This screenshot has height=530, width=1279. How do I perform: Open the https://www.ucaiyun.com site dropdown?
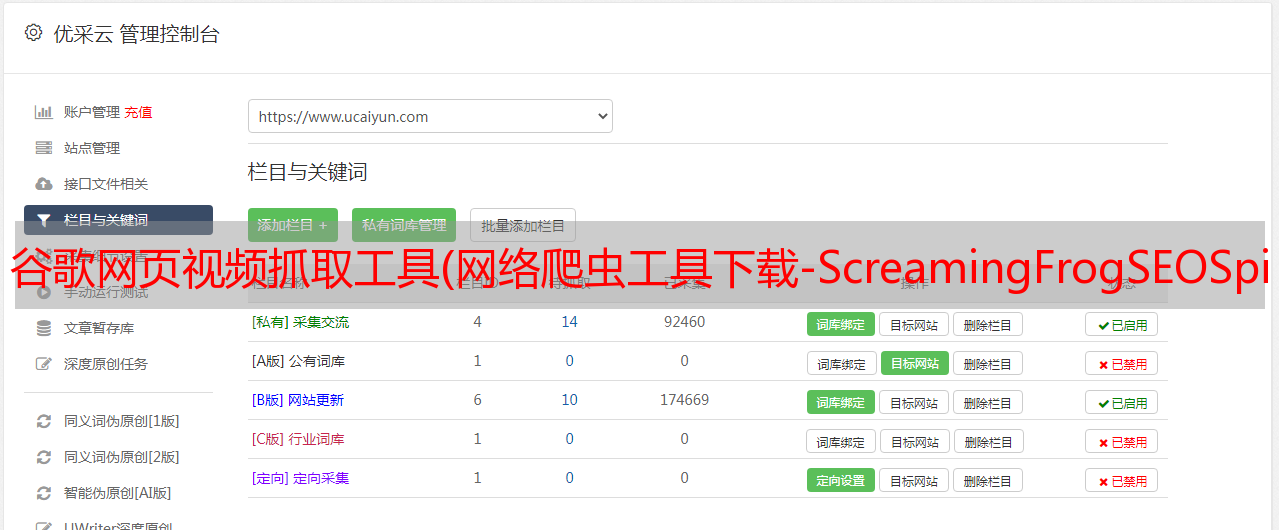[430, 116]
